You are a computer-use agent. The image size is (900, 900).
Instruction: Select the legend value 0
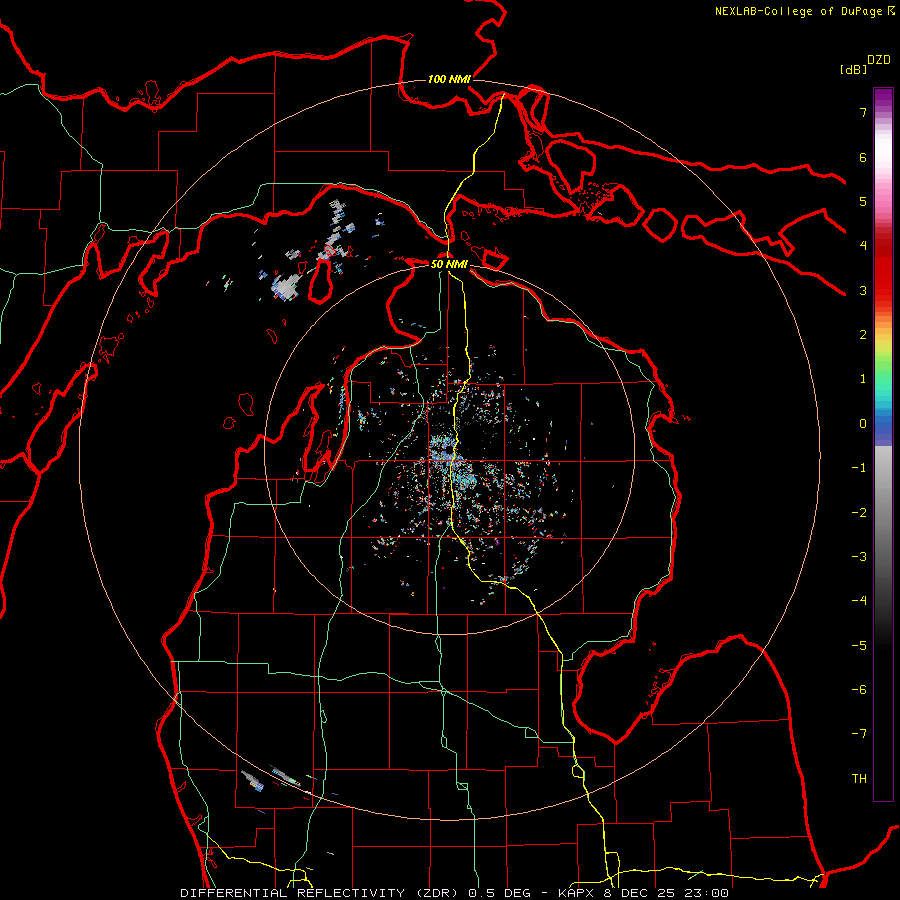pos(863,424)
